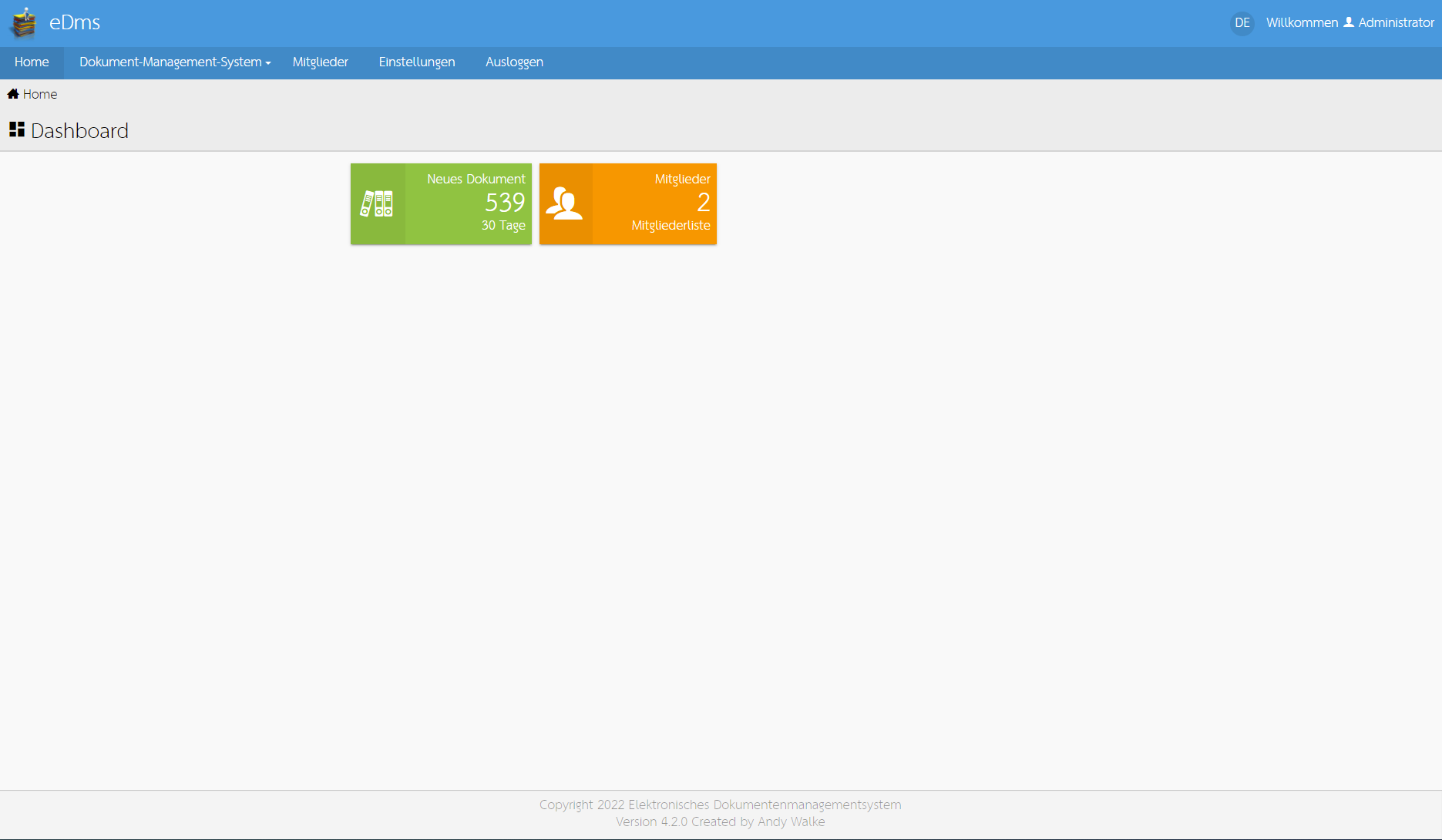
Task: Click the 539 document count number
Action: click(x=505, y=203)
